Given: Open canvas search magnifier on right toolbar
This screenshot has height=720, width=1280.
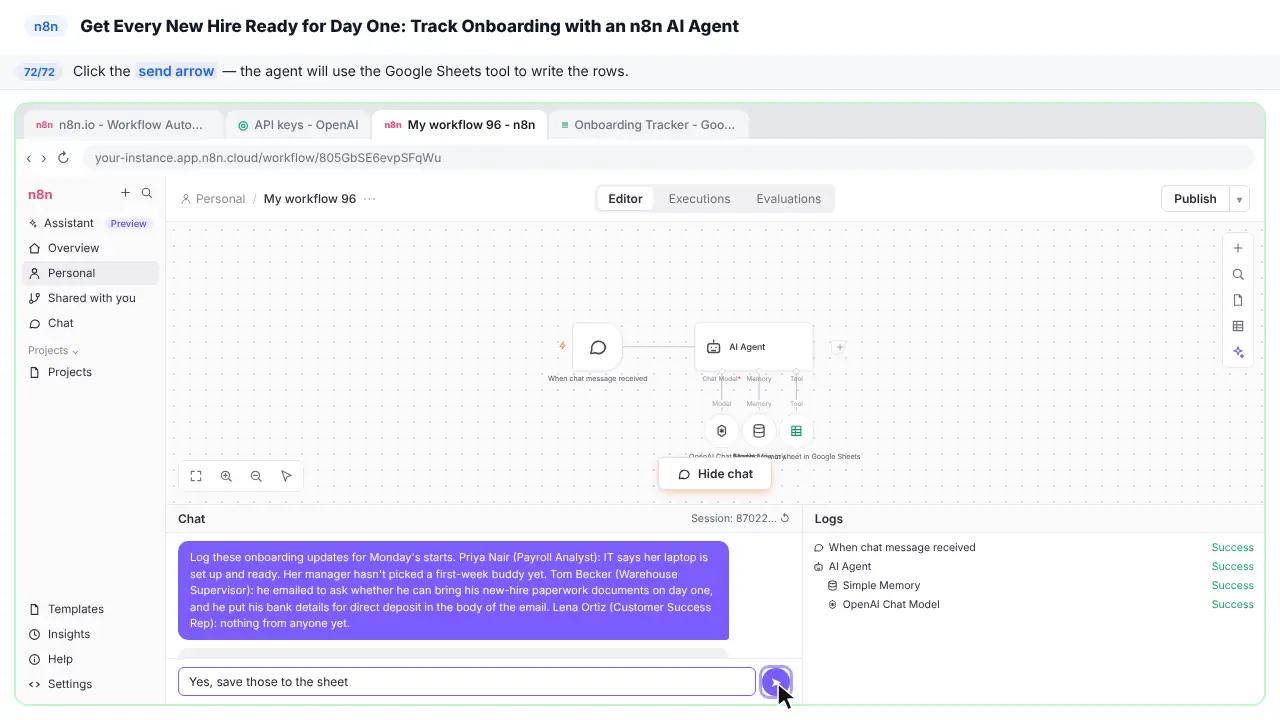Looking at the screenshot, I should click(x=1238, y=274).
